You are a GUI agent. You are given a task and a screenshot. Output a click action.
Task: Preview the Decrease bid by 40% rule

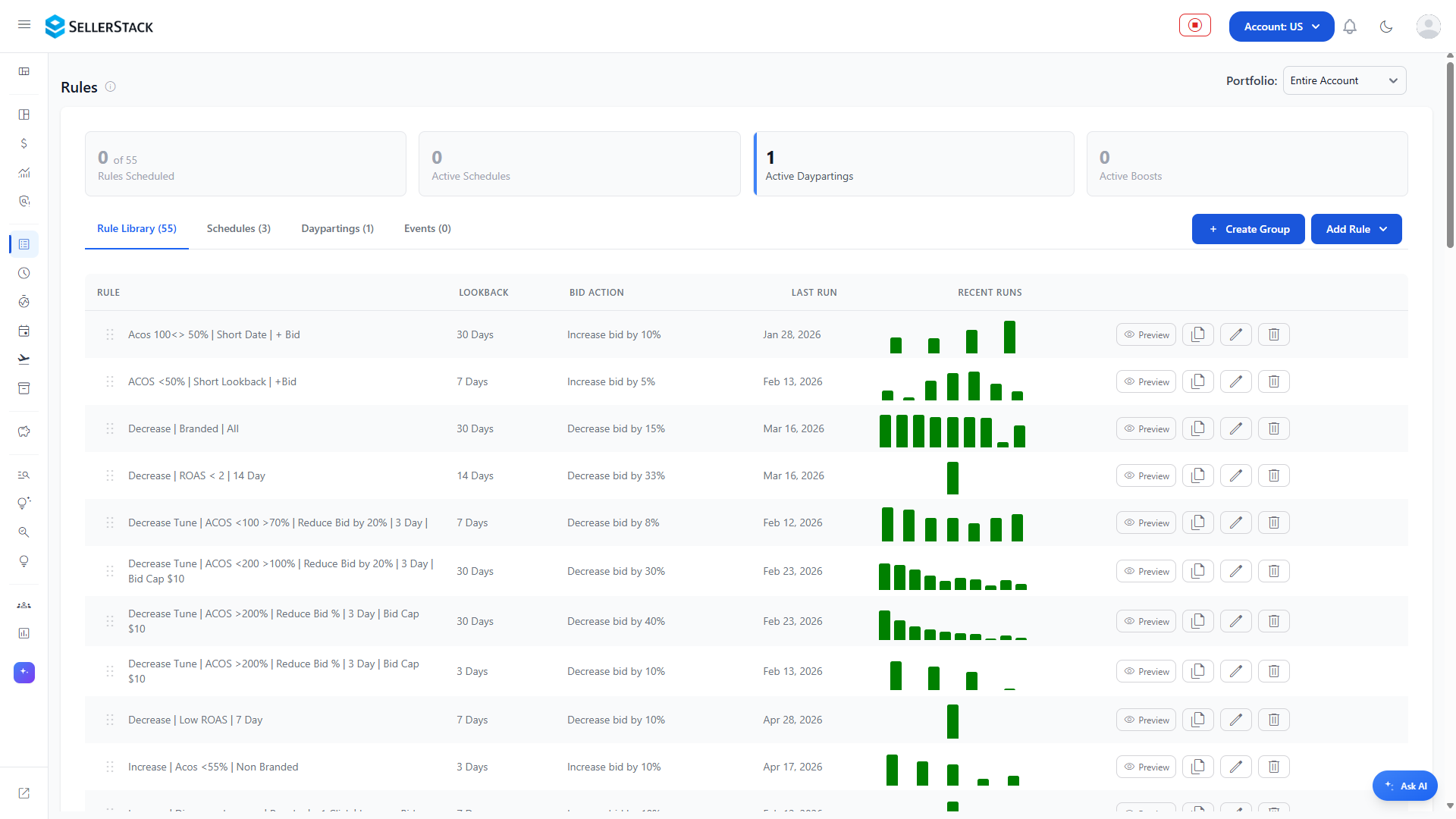tap(1146, 621)
